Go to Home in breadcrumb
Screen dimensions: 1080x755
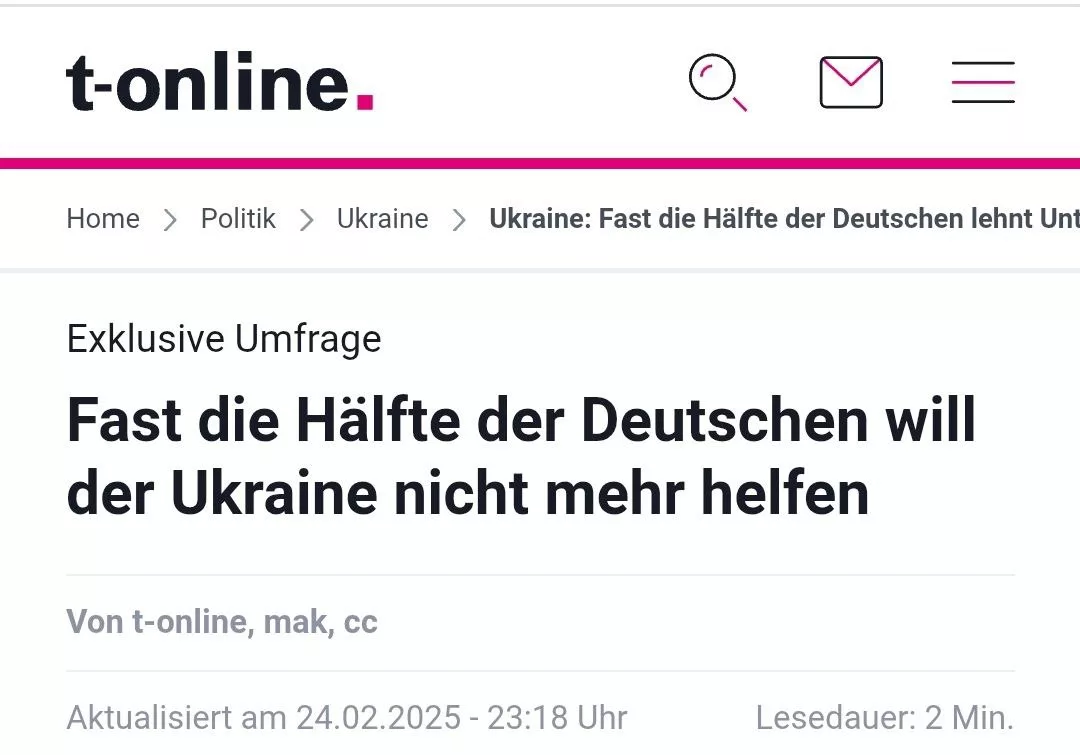click(x=103, y=219)
